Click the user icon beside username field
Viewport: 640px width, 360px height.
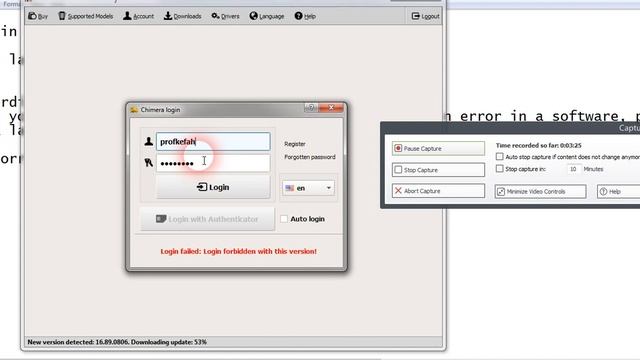click(149, 142)
